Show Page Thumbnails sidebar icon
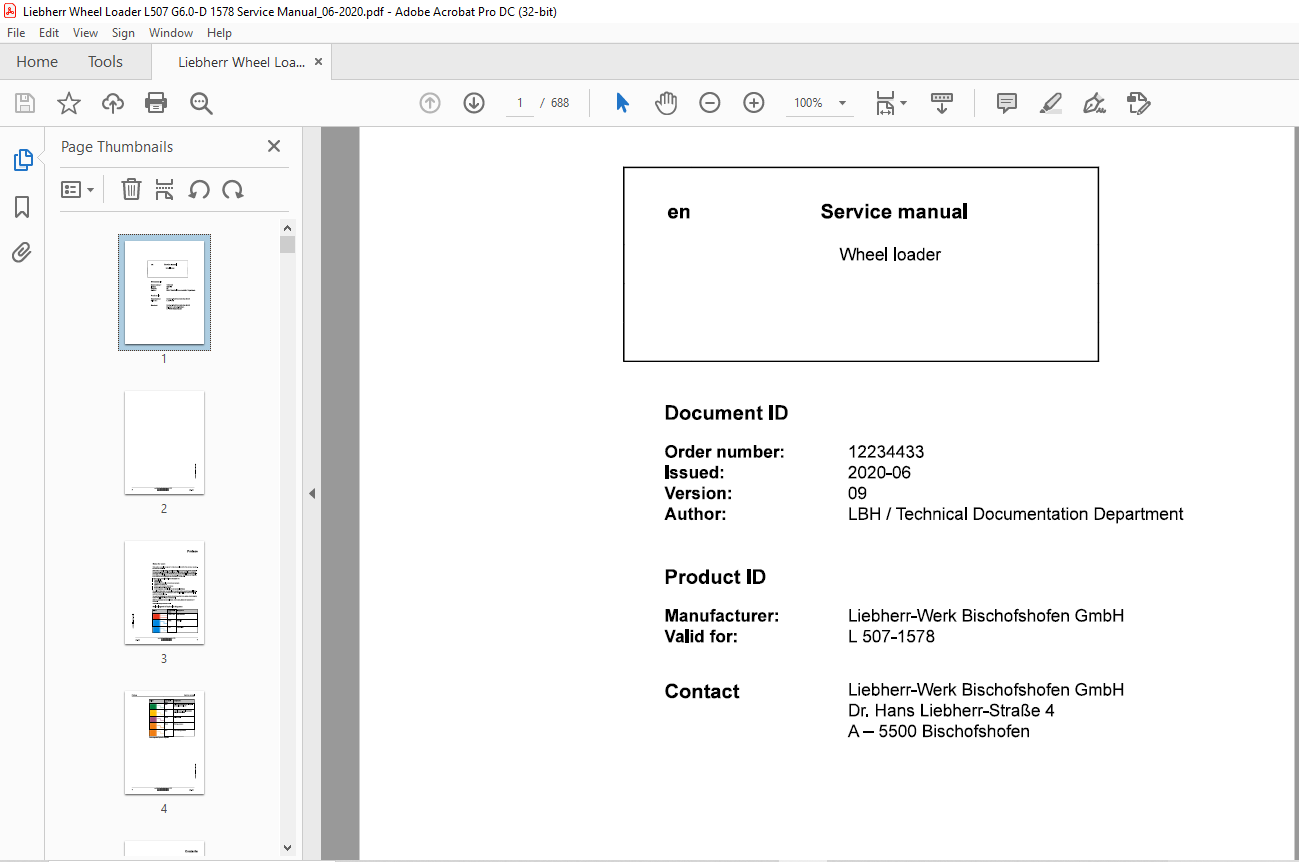1299x862 pixels. [22, 160]
